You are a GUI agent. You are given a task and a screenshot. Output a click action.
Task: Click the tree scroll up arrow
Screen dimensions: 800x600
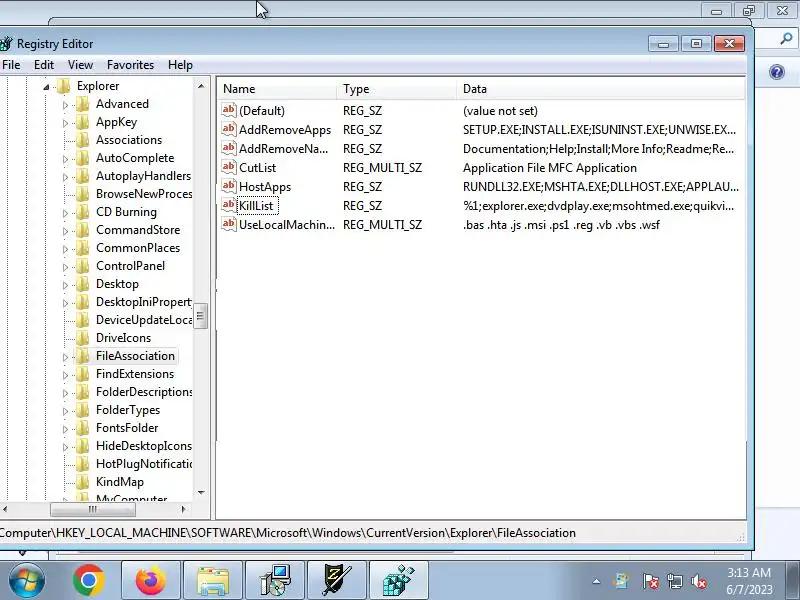tap(201, 86)
